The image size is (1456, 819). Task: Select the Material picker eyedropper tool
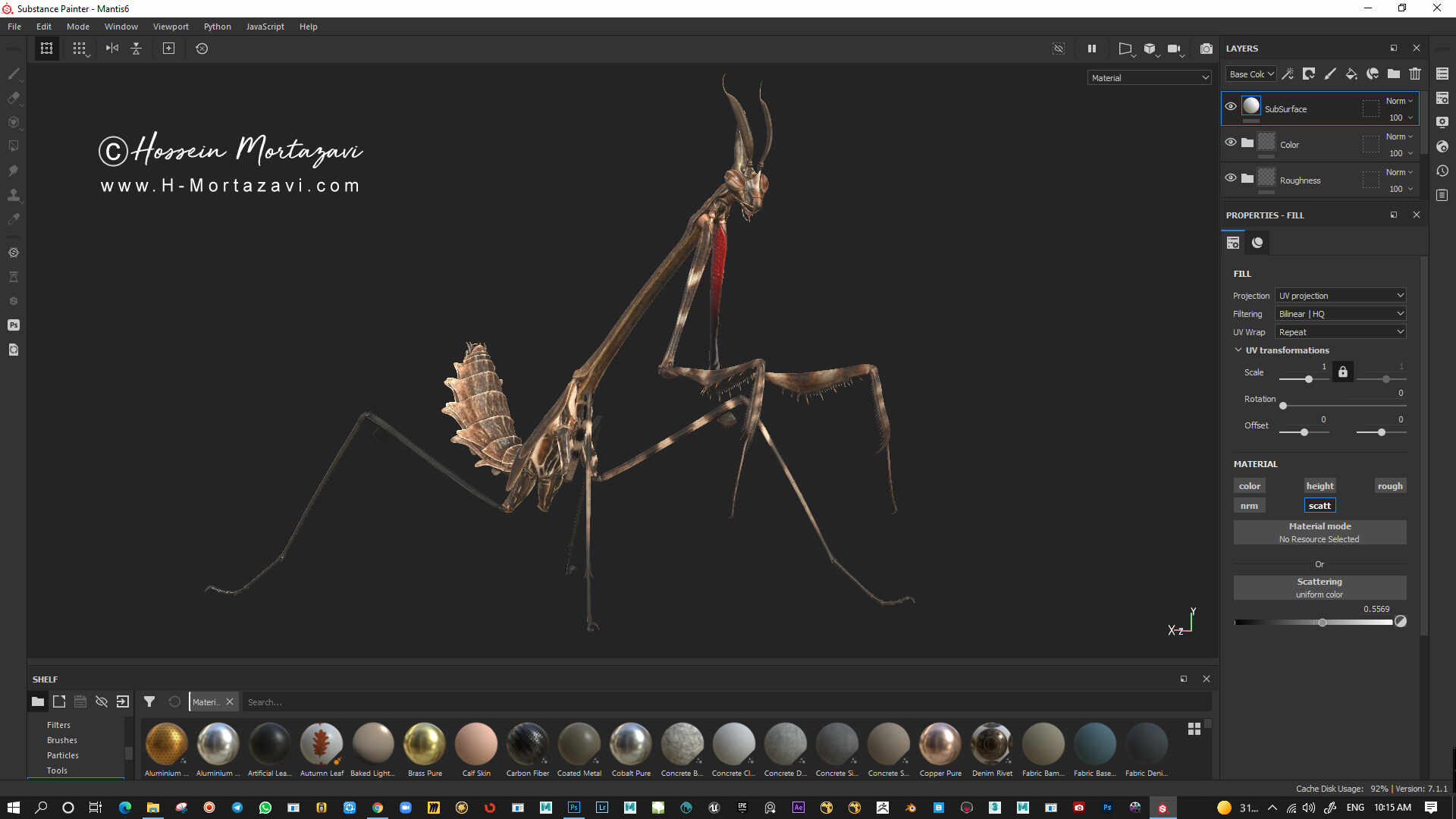tap(13, 219)
